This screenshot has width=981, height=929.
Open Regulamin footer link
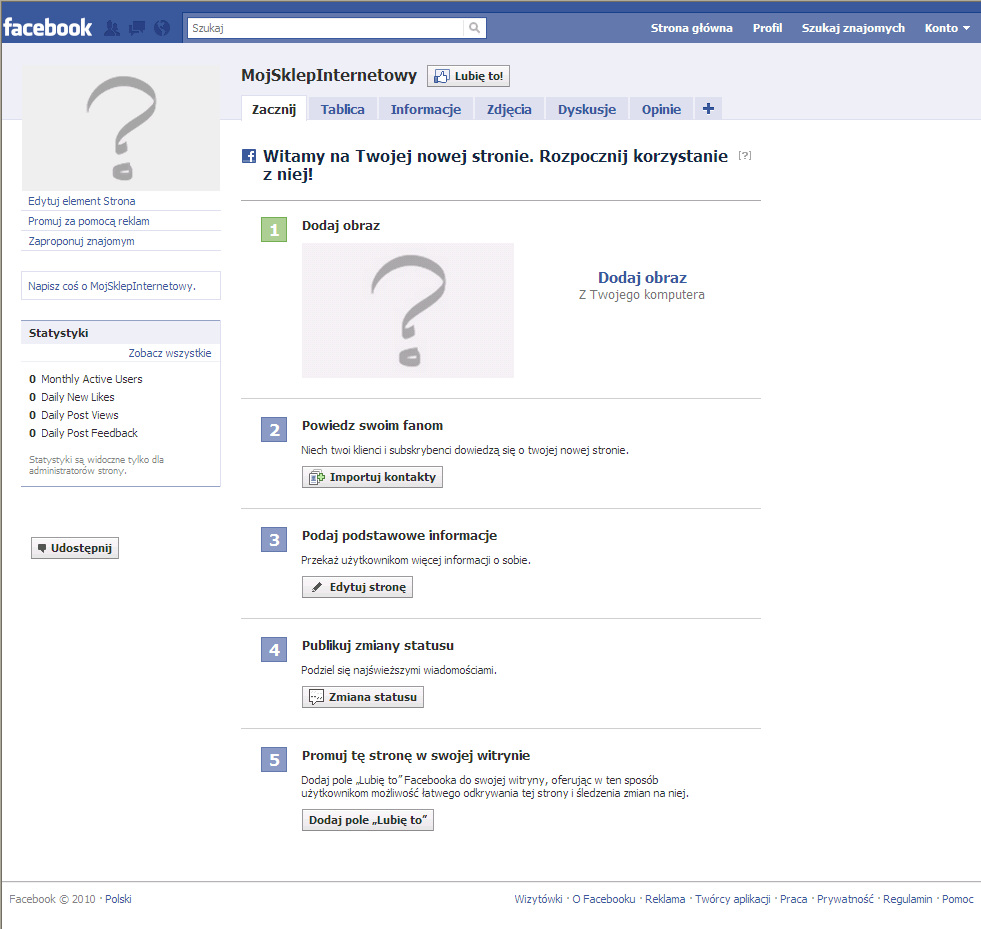(x=908, y=899)
